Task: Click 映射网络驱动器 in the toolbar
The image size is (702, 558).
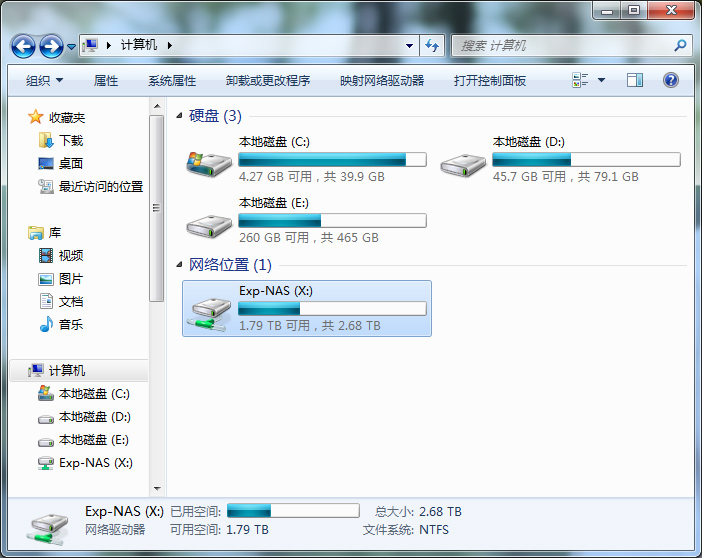Action: coord(382,80)
